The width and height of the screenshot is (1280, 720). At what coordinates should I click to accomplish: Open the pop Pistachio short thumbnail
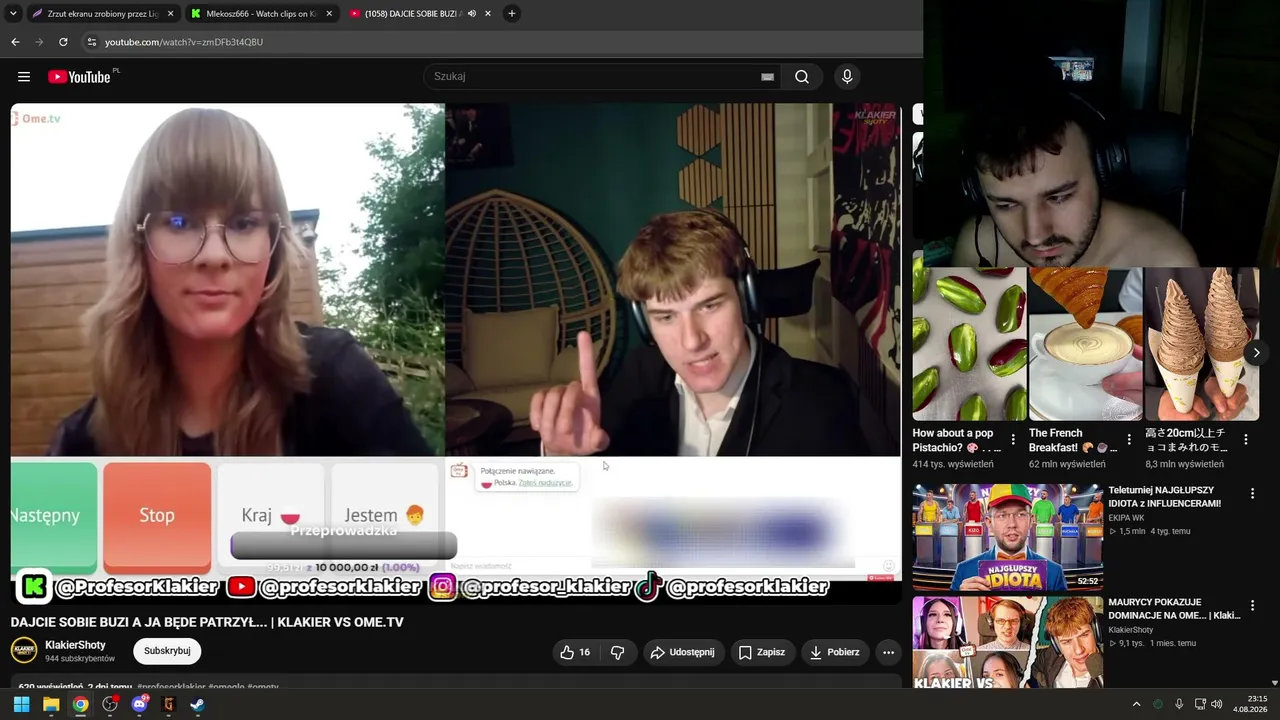click(969, 344)
